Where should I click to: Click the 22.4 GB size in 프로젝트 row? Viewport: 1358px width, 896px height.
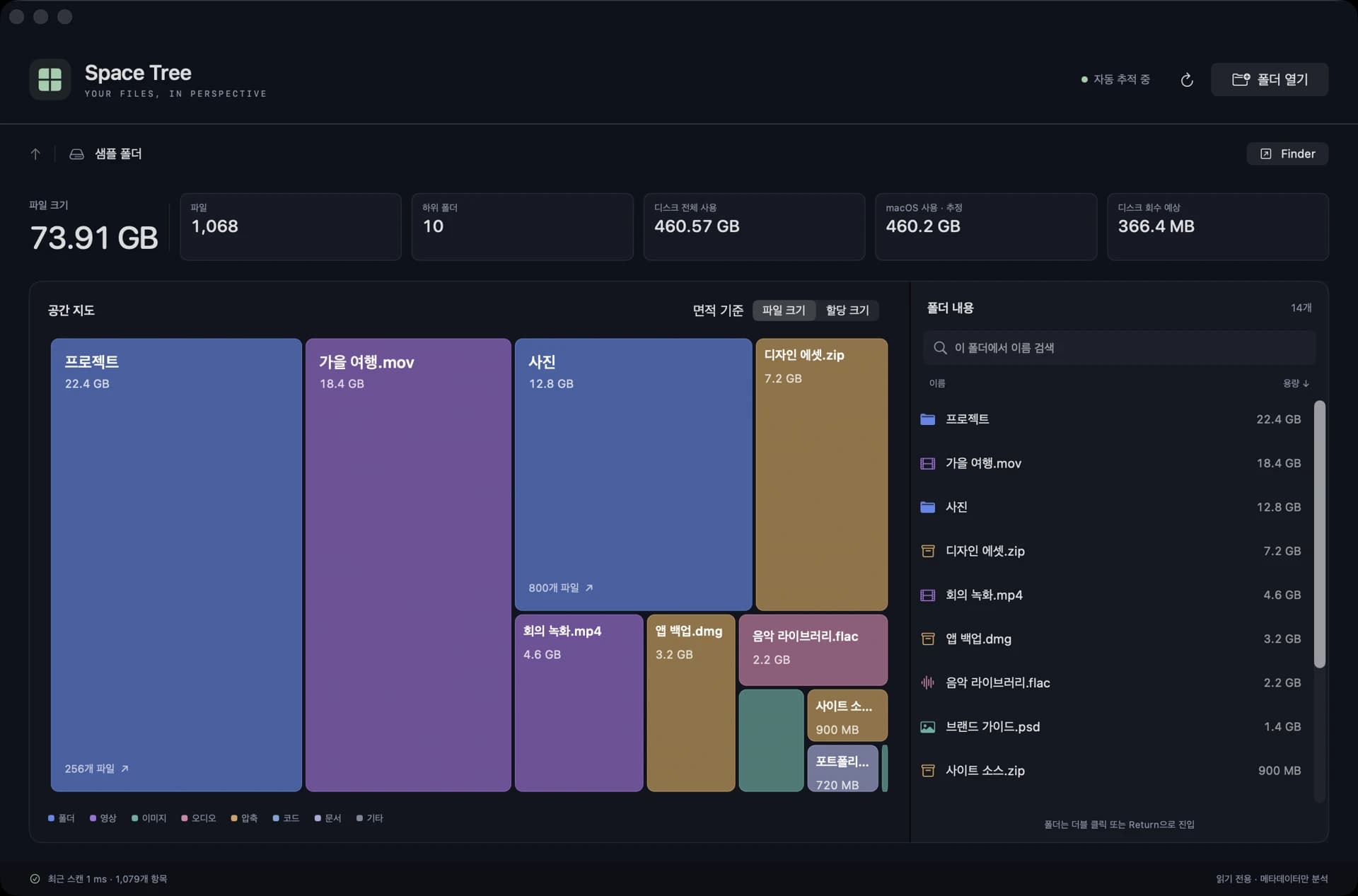[1278, 419]
